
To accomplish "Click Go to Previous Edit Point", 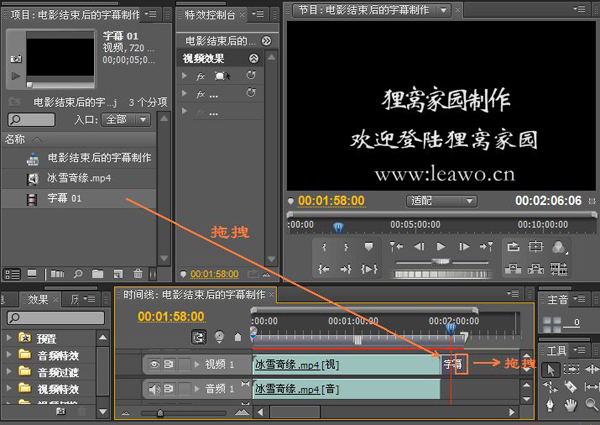I will coord(396,247).
